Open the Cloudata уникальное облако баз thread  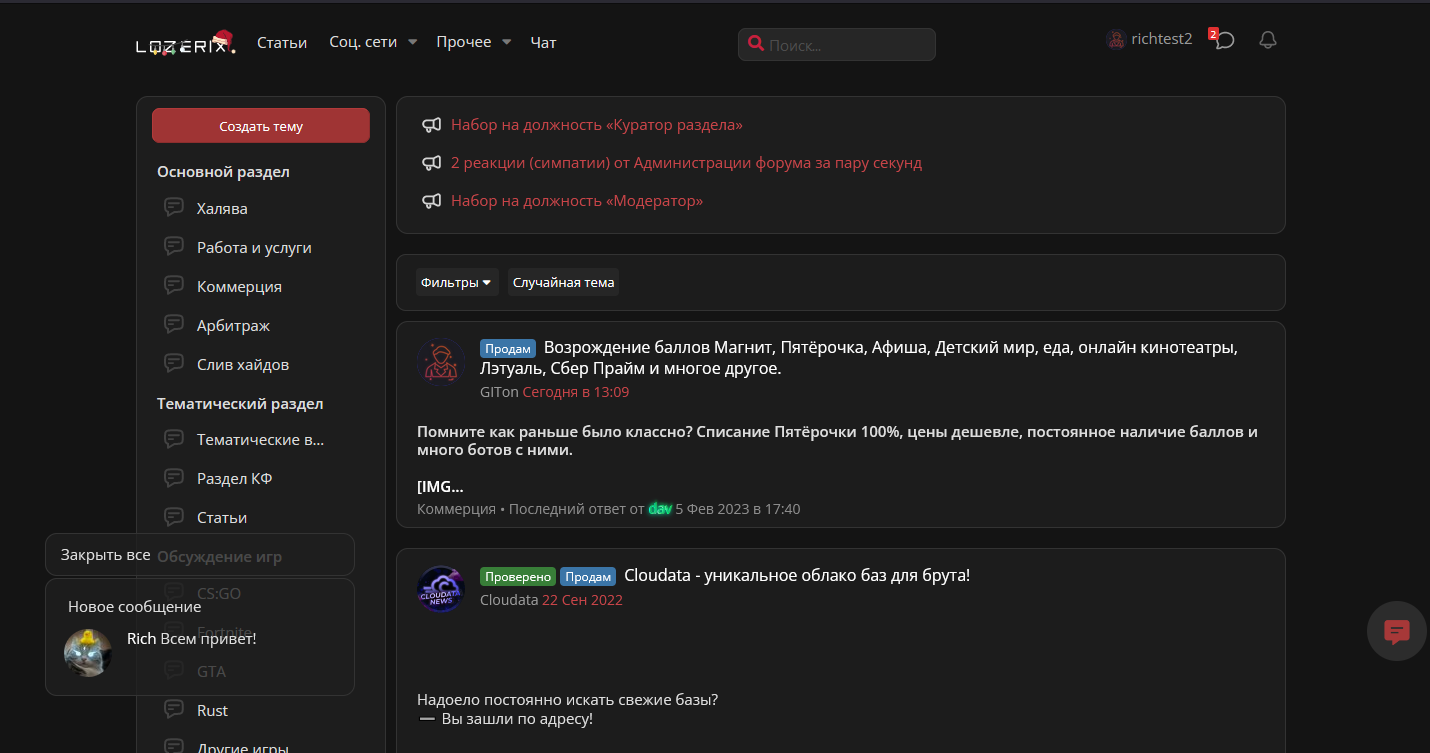797,575
